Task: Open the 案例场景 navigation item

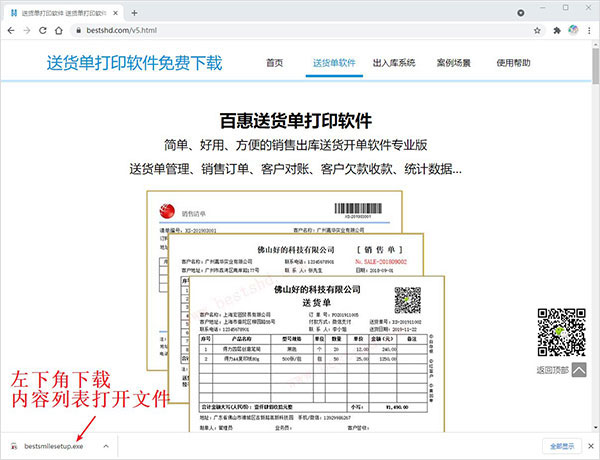Action: coord(454,63)
